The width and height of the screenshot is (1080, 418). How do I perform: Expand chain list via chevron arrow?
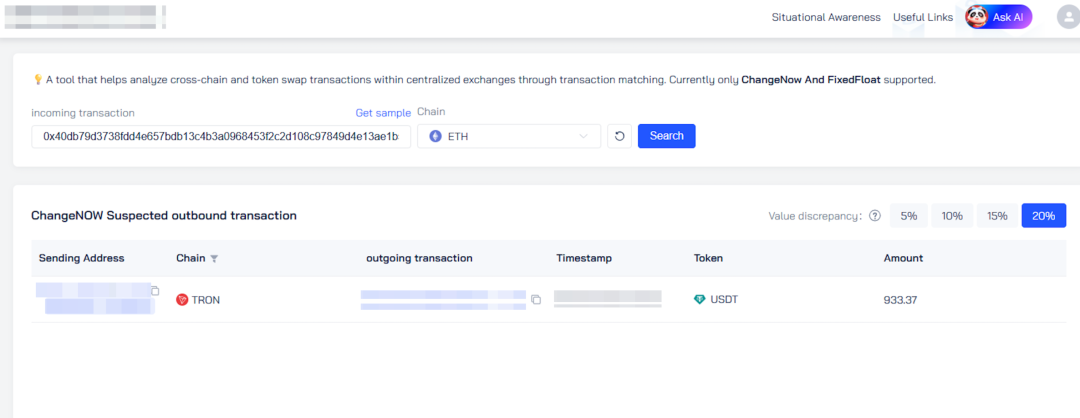tap(584, 136)
